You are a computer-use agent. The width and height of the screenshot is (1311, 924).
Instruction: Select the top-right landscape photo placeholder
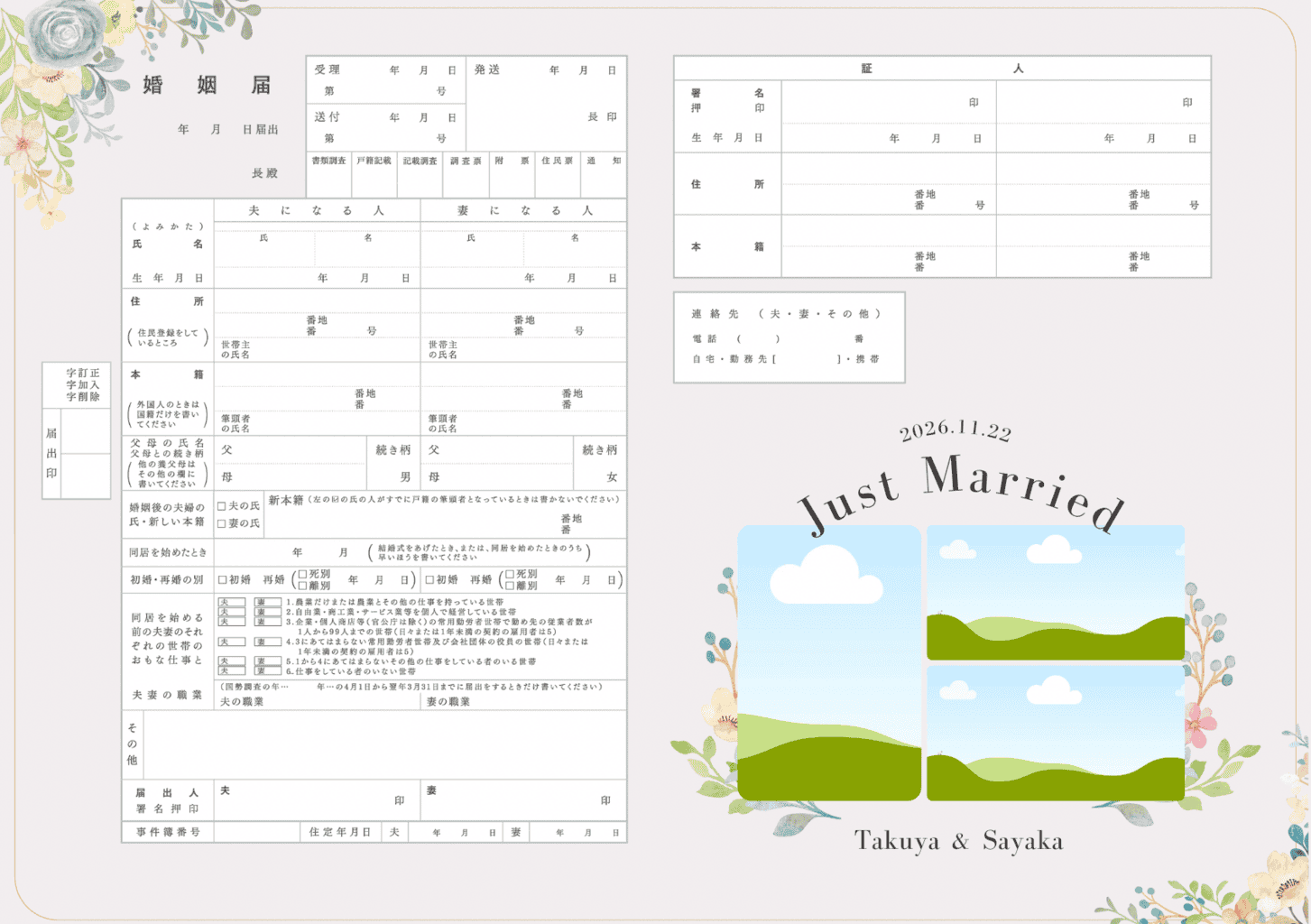coord(1055,592)
